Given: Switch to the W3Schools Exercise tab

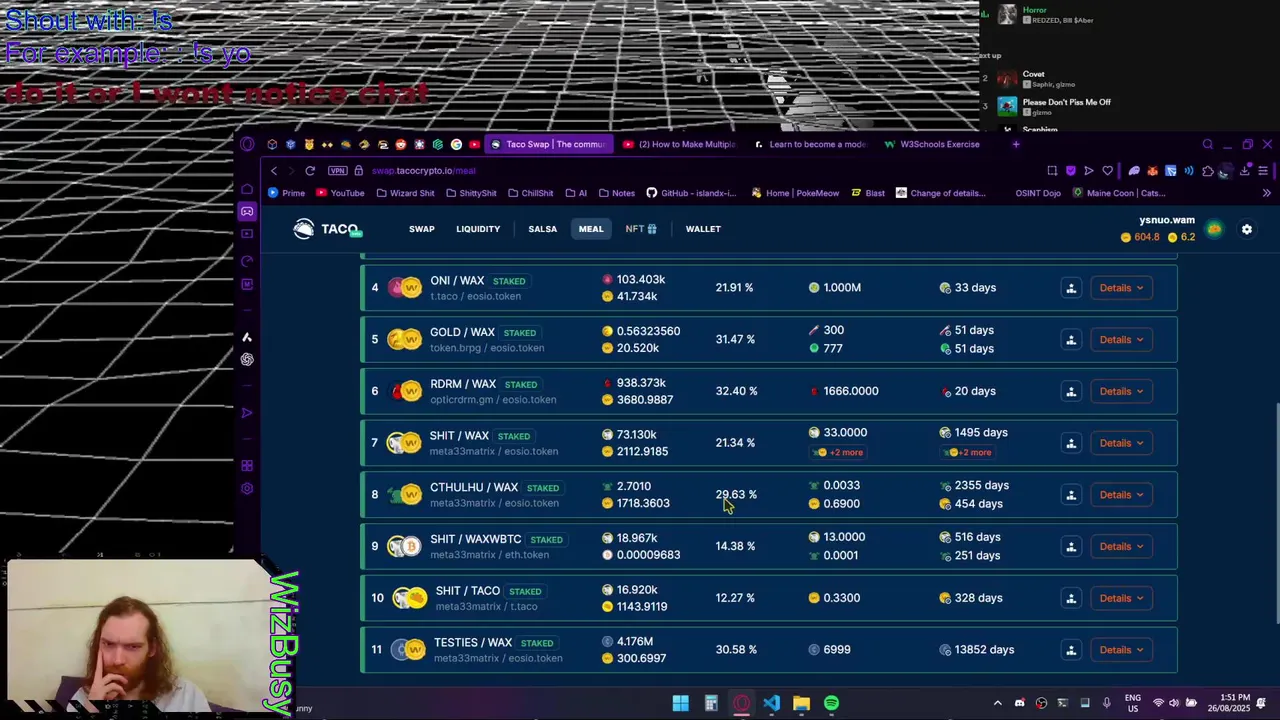Looking at the screenshot, I should (x=931, y=144).
